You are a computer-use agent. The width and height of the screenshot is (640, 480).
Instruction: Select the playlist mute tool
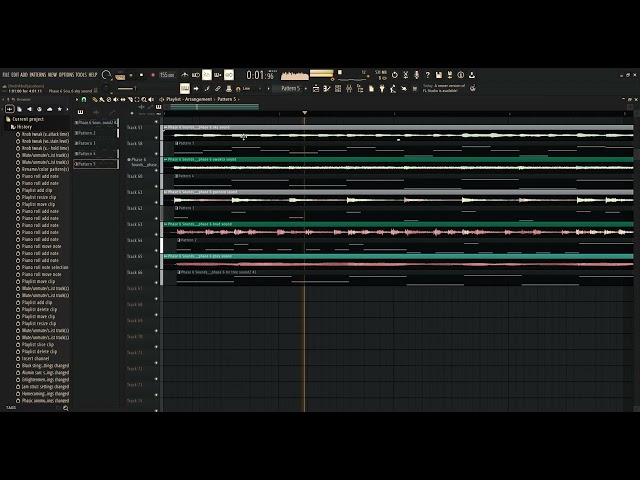pos(116,99)
